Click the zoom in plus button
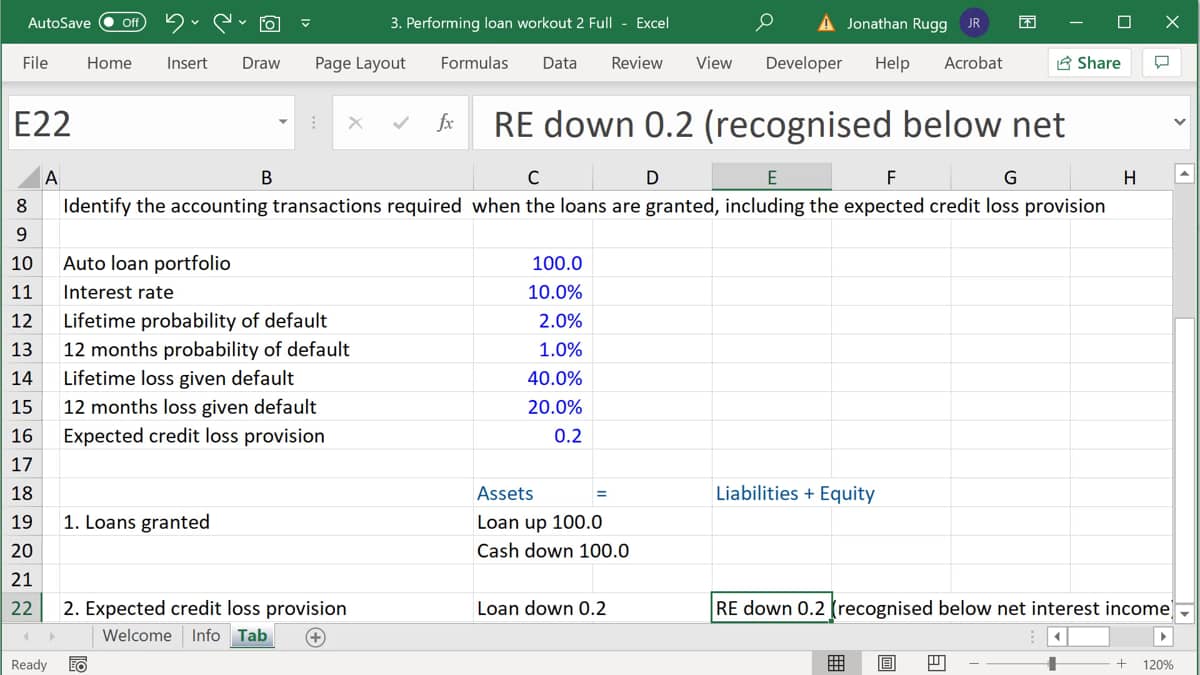This screenshot has width=1200, height=675. pos(1122,664)
